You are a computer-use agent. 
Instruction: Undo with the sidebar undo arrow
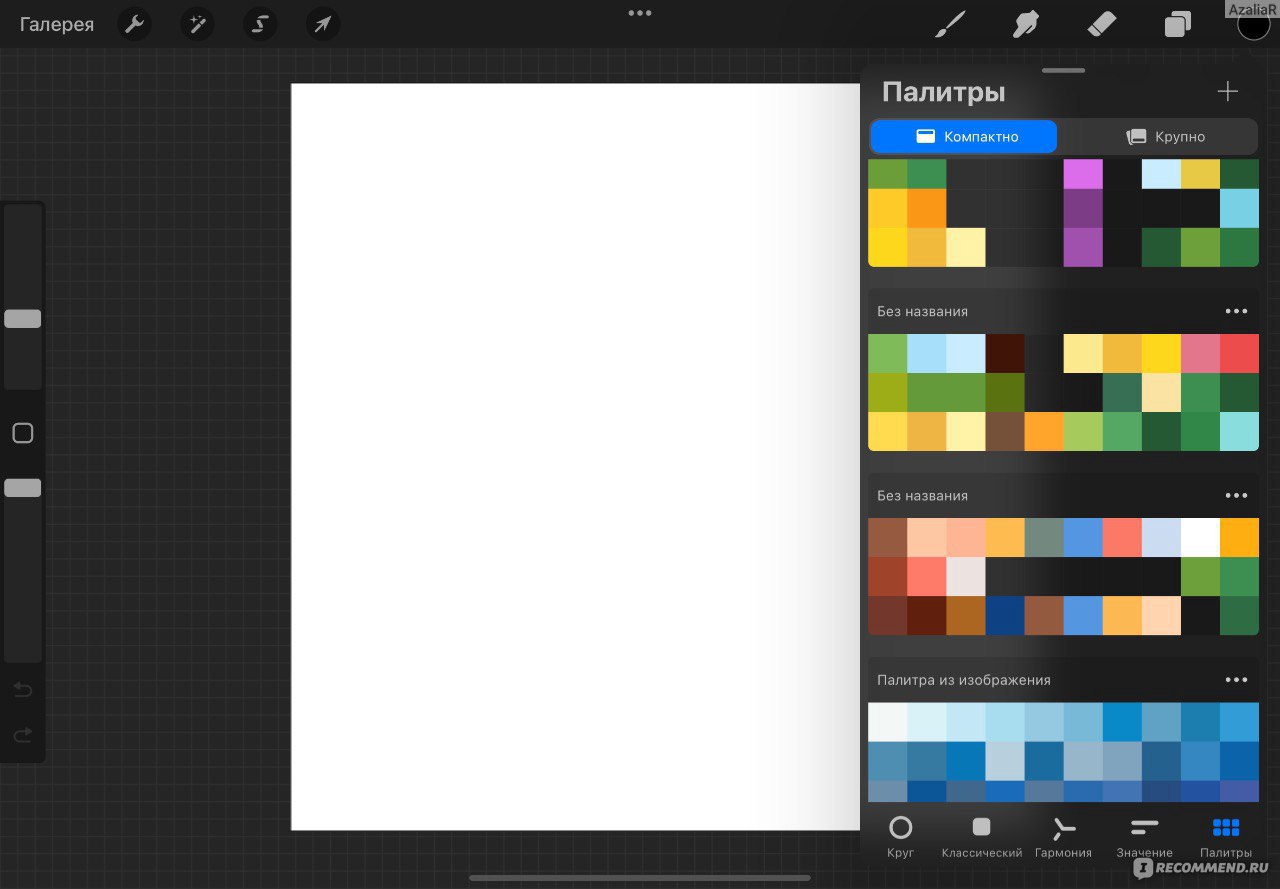(x=22, y=689)
